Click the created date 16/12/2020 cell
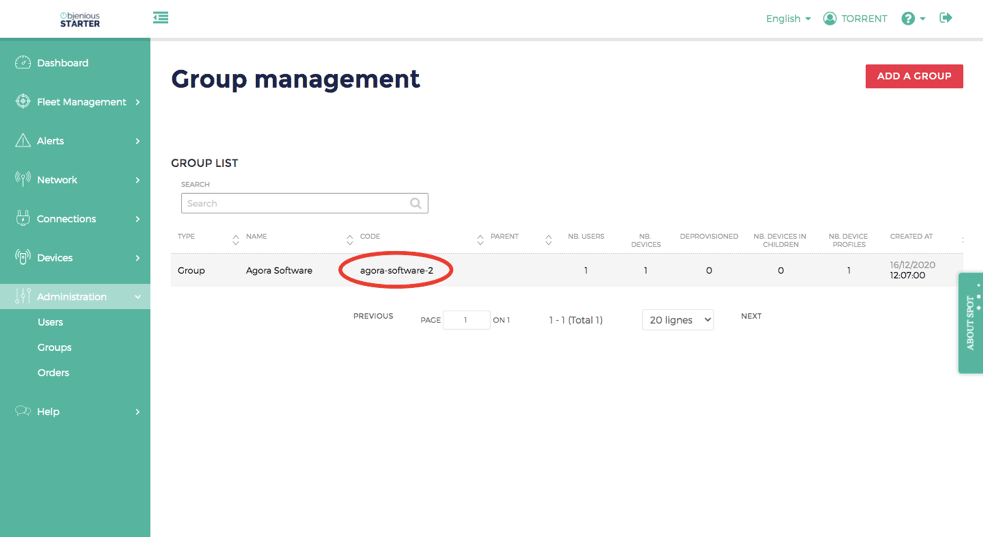Viewport: 983px width, 537px height. (912, 270)
